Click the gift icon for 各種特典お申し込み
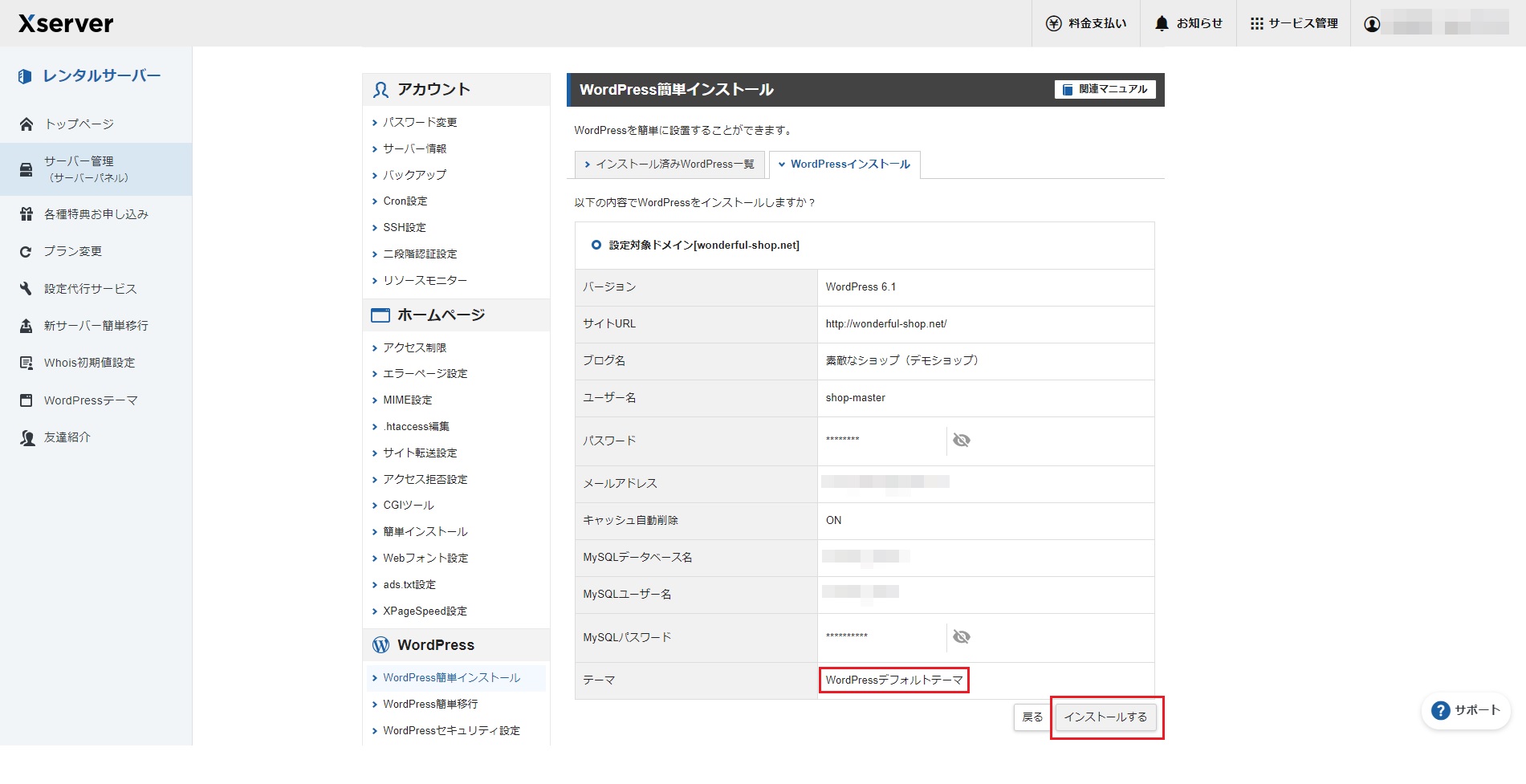 click(x=26, y=214)
